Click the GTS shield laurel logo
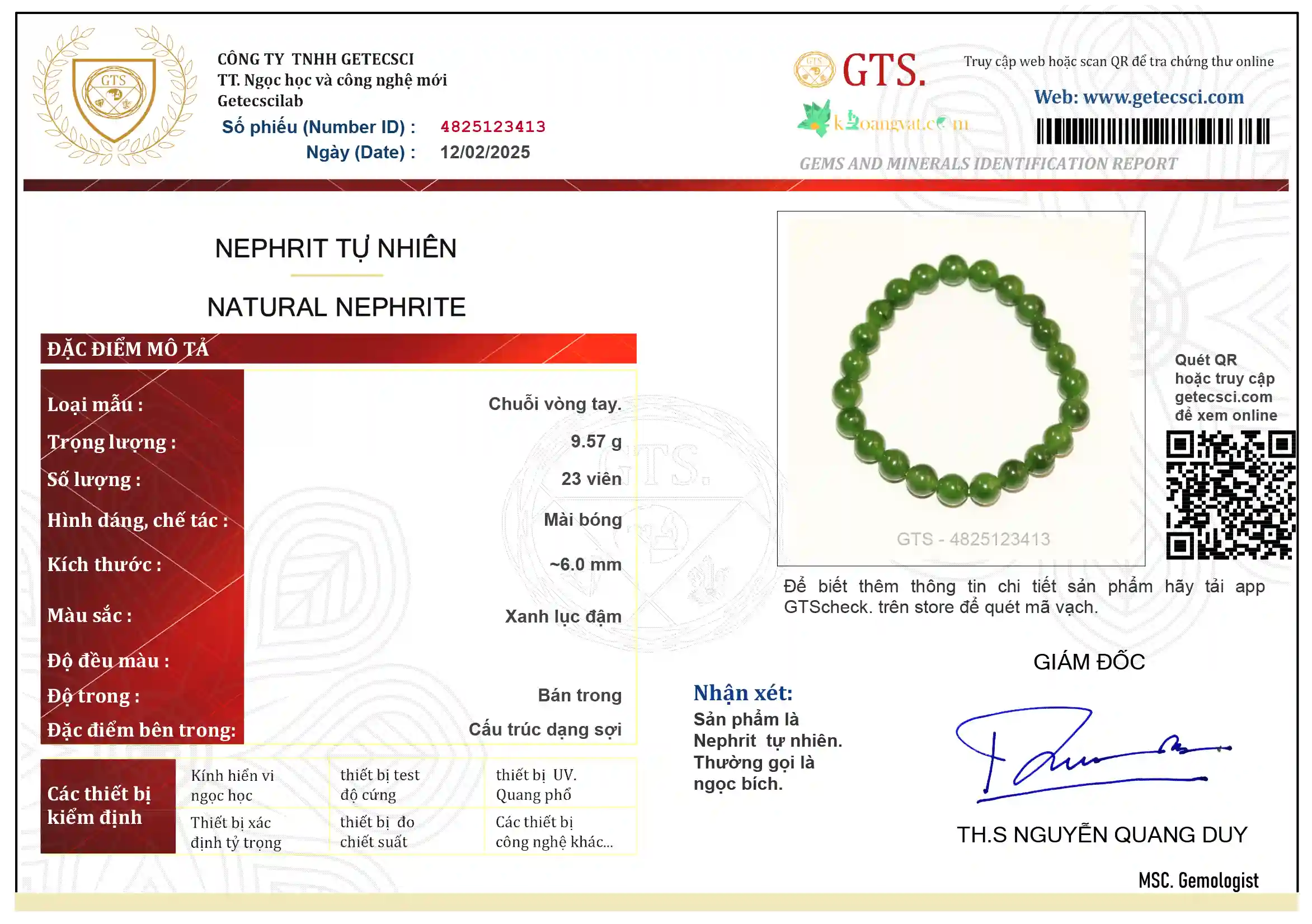The image size is (1312, 924). (x=114, y=96)
